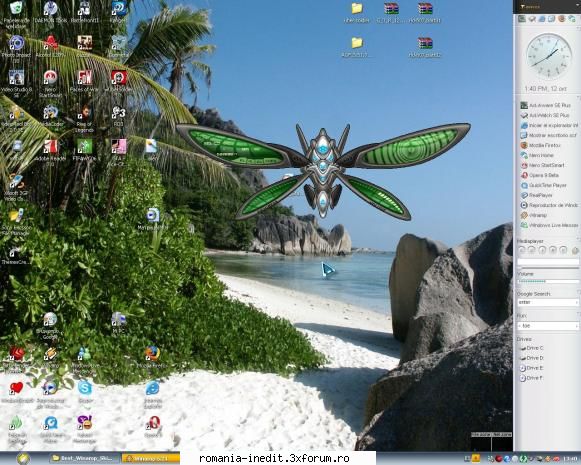Click the third Mediaplayer control button

(x=542, y=250)
